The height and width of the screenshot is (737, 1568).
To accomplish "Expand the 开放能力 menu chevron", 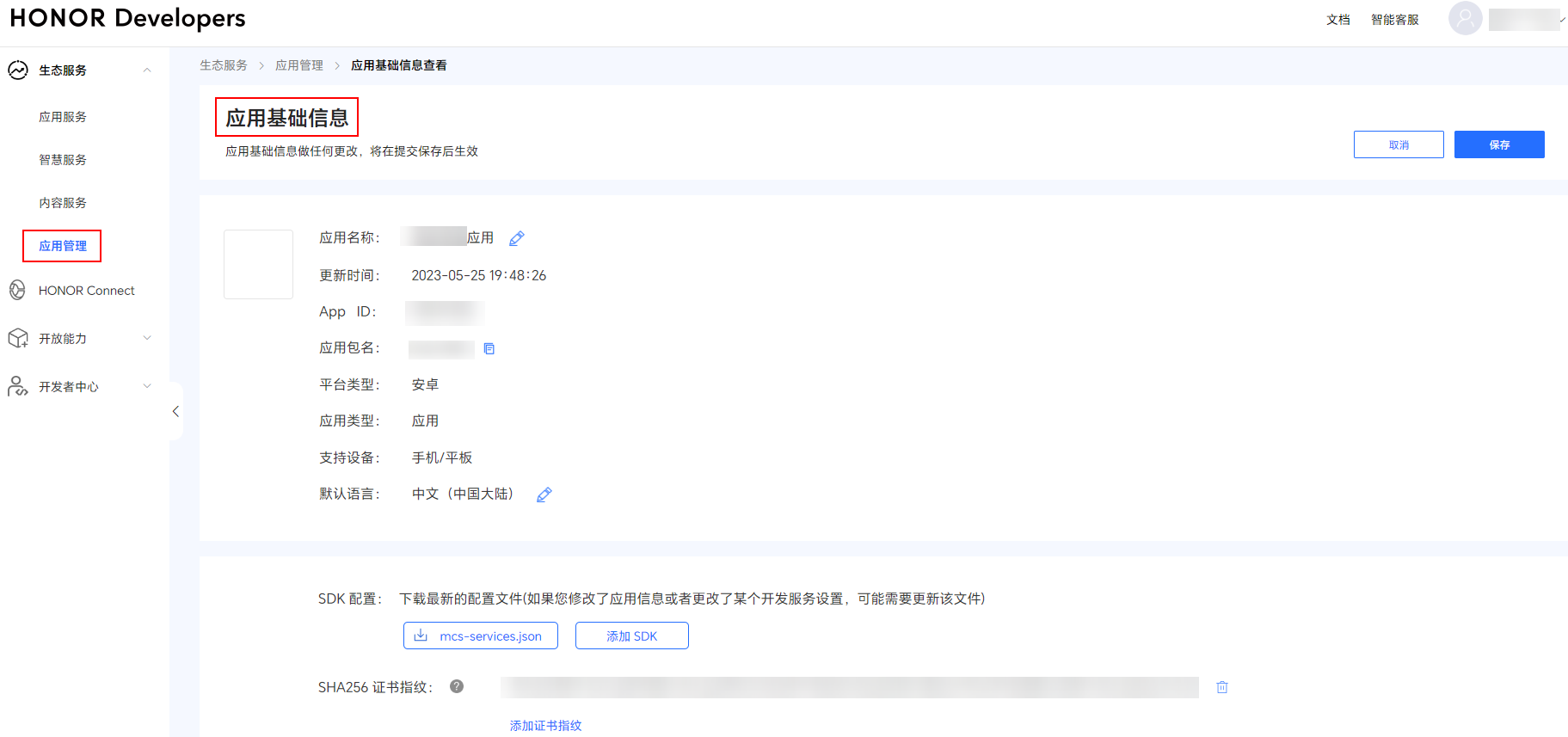I will coord(147,338).
